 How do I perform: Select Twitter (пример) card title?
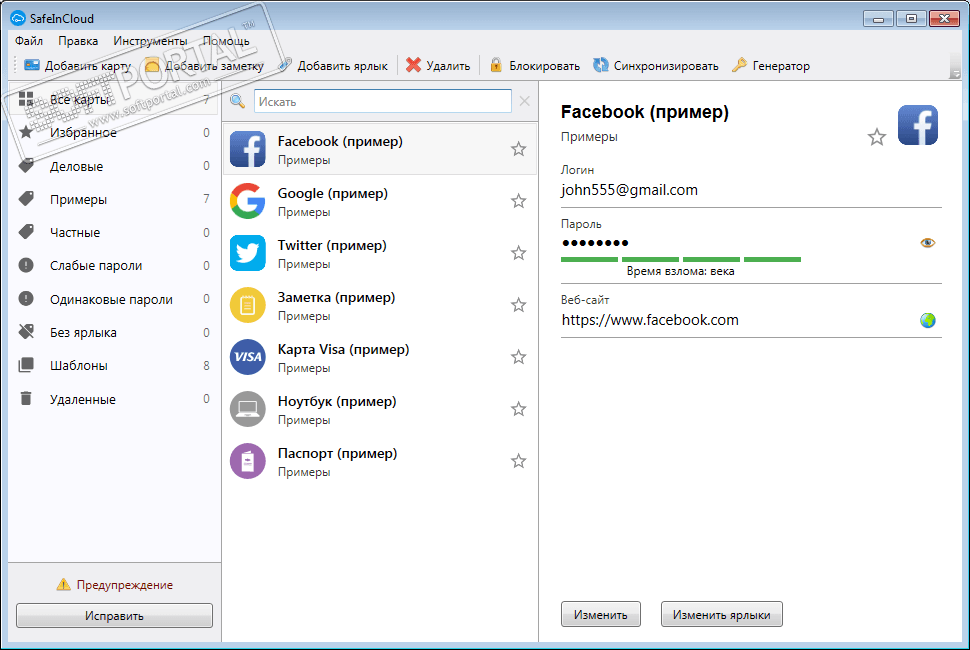pos(332,245)
